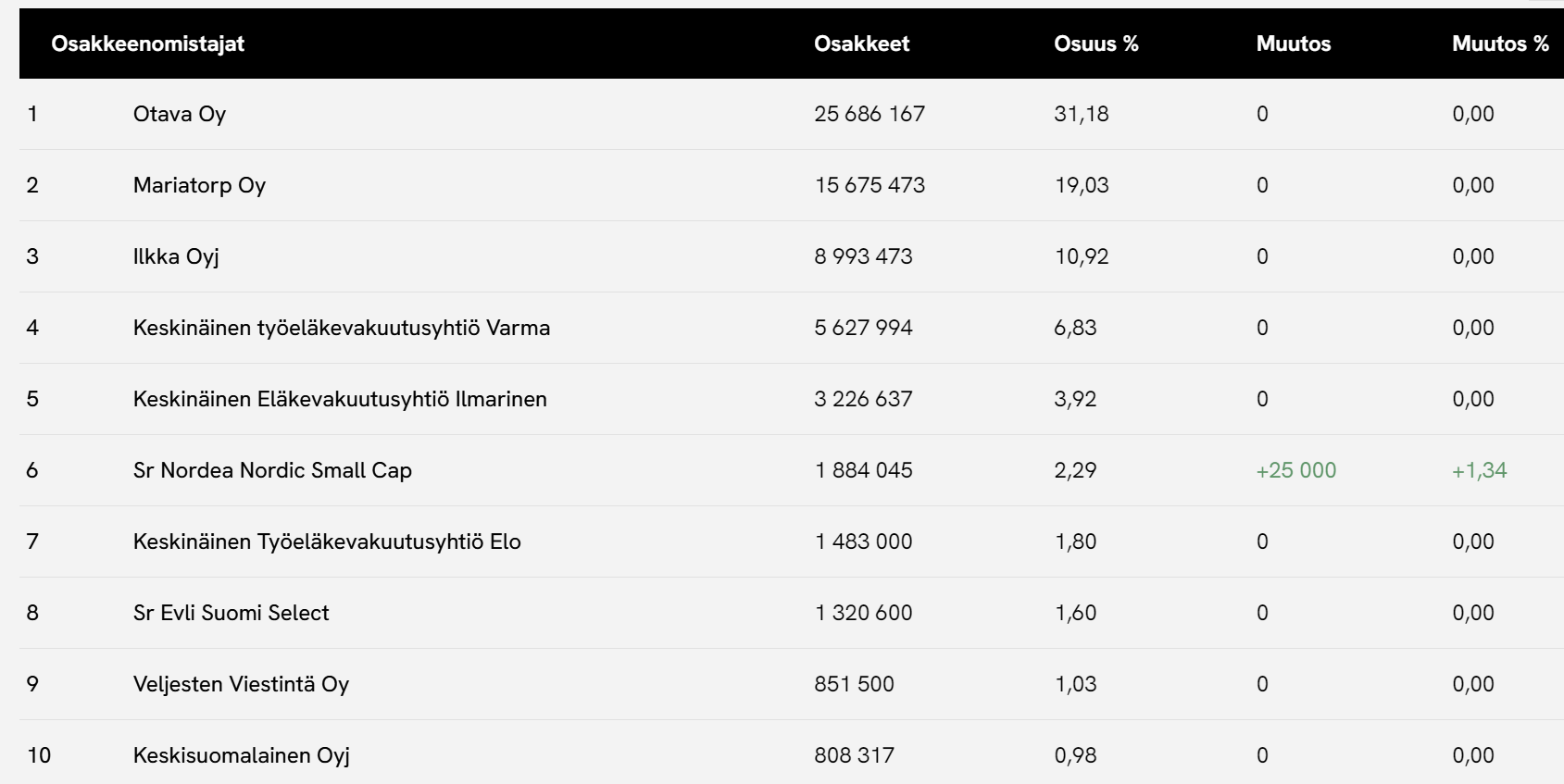The width and height of the screenshot is (1564, 784).
Task: Select Mariatorp Oy in the list
Action: coord(199,185)
